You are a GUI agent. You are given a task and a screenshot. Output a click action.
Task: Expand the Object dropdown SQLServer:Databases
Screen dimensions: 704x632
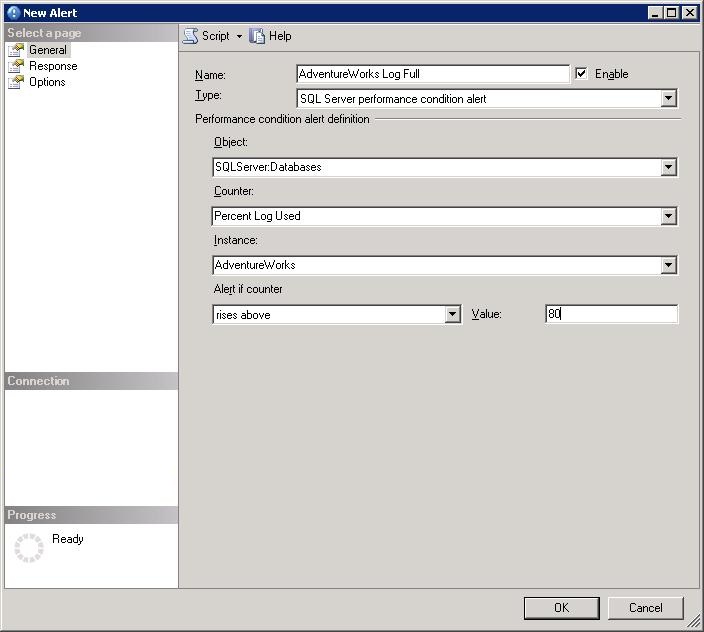(x=668, y=167)
